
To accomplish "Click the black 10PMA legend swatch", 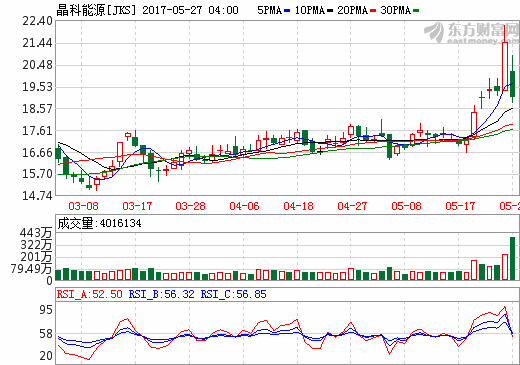I will tap(330, 11).
